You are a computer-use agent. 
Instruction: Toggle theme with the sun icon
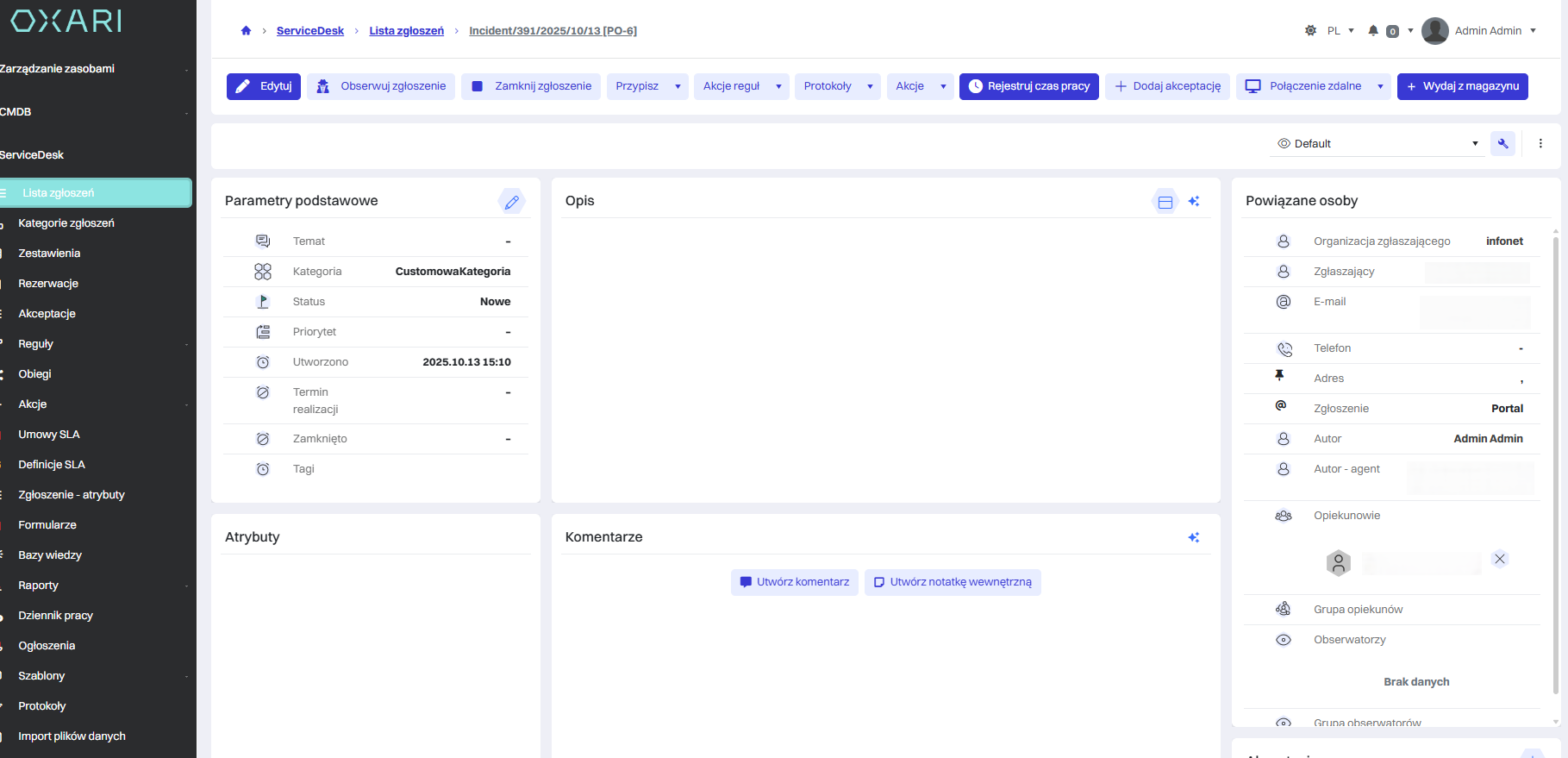tap(1310, 31)
